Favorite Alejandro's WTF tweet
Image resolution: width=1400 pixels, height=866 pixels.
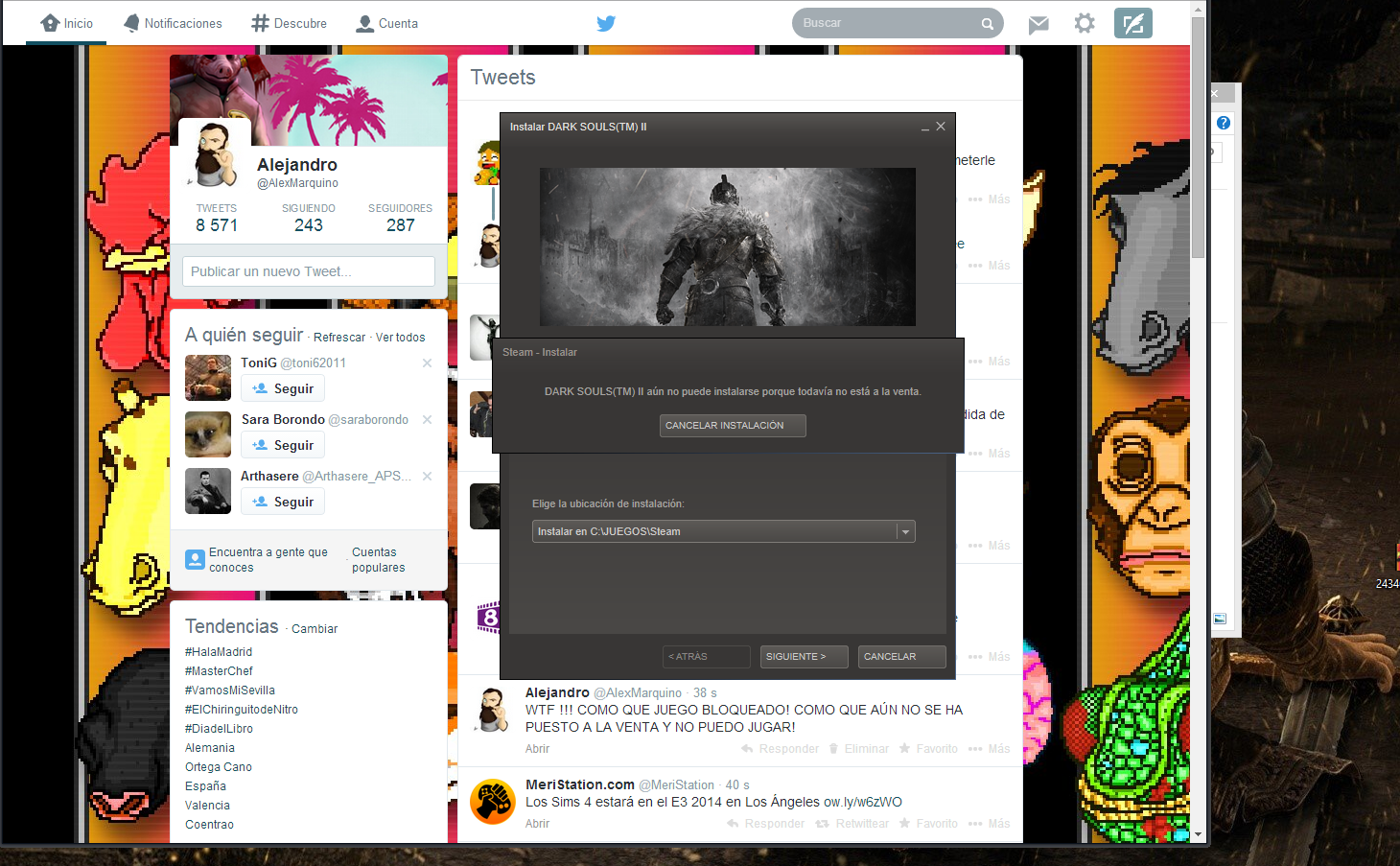pyautogui.click(x=928, y=749)
